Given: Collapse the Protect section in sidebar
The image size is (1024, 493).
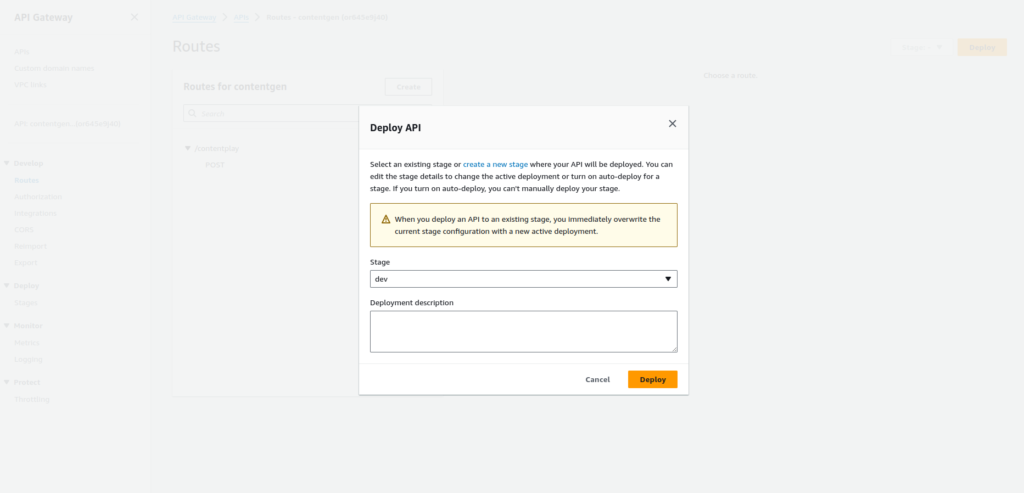Looking at the screenshot, I should [x=7, y=382].
